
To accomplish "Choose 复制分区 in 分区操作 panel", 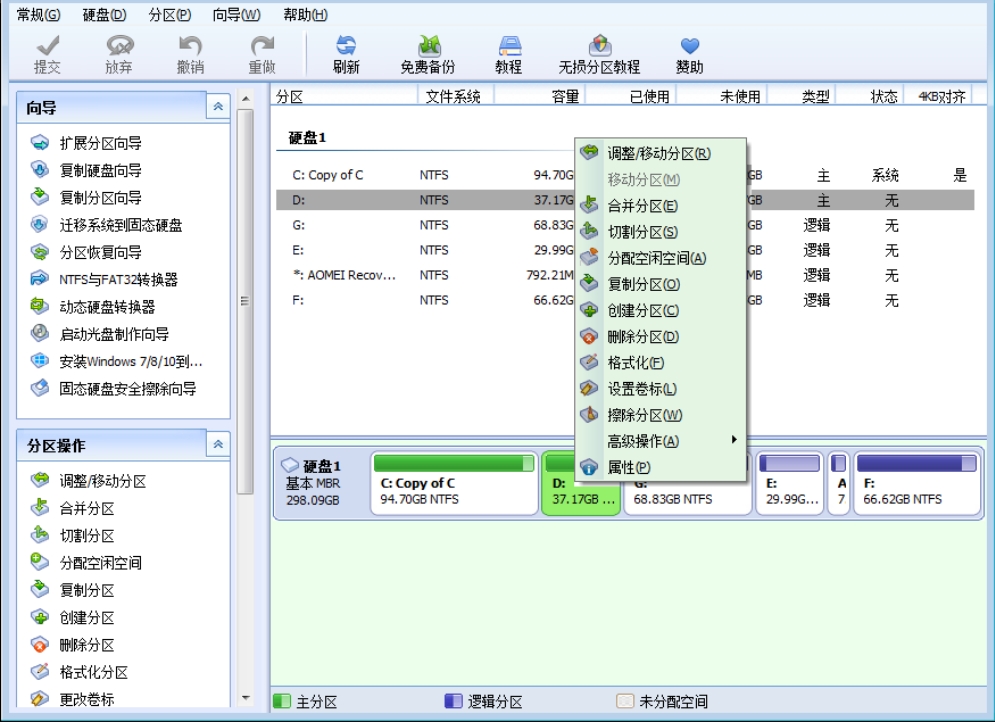I will coord(72,590).
